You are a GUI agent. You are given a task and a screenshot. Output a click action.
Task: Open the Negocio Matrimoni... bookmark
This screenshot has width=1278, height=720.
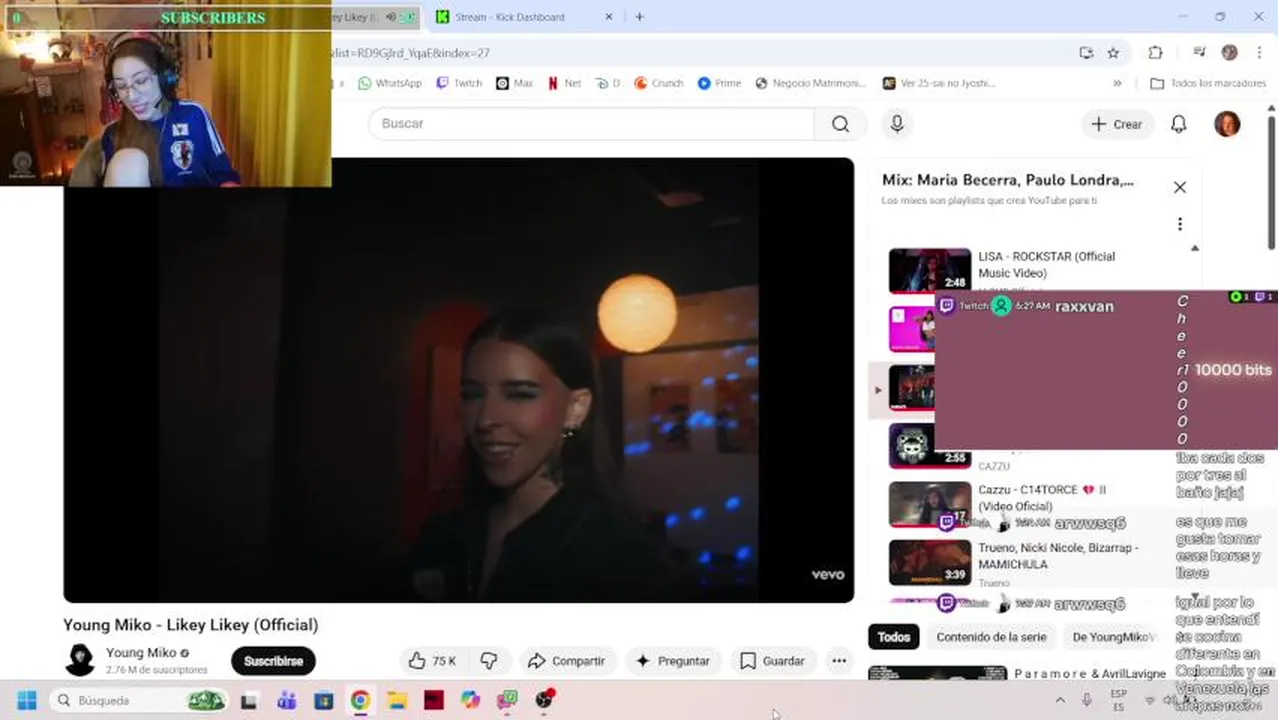tap(810, 83)
